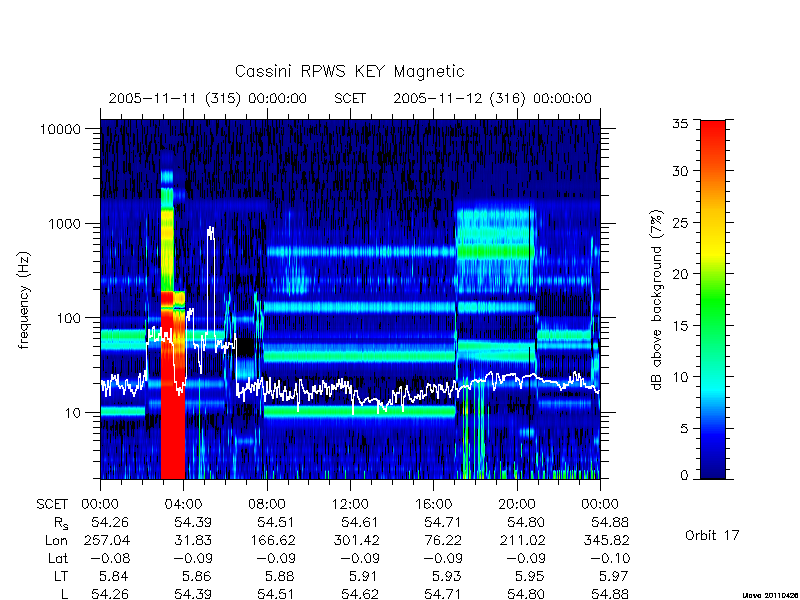
Task: Click the 15 label on the color scale
Action: coord(680,326)
